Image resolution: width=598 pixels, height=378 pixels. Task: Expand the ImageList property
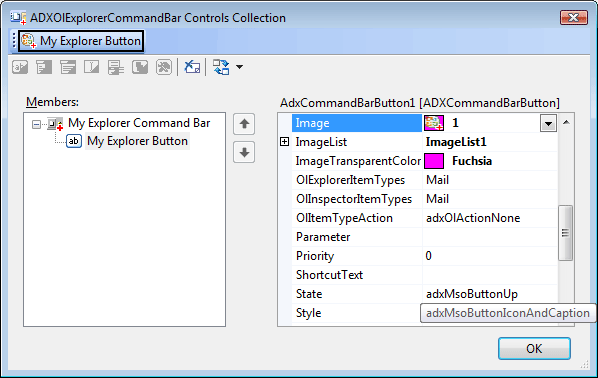(285, 142)
